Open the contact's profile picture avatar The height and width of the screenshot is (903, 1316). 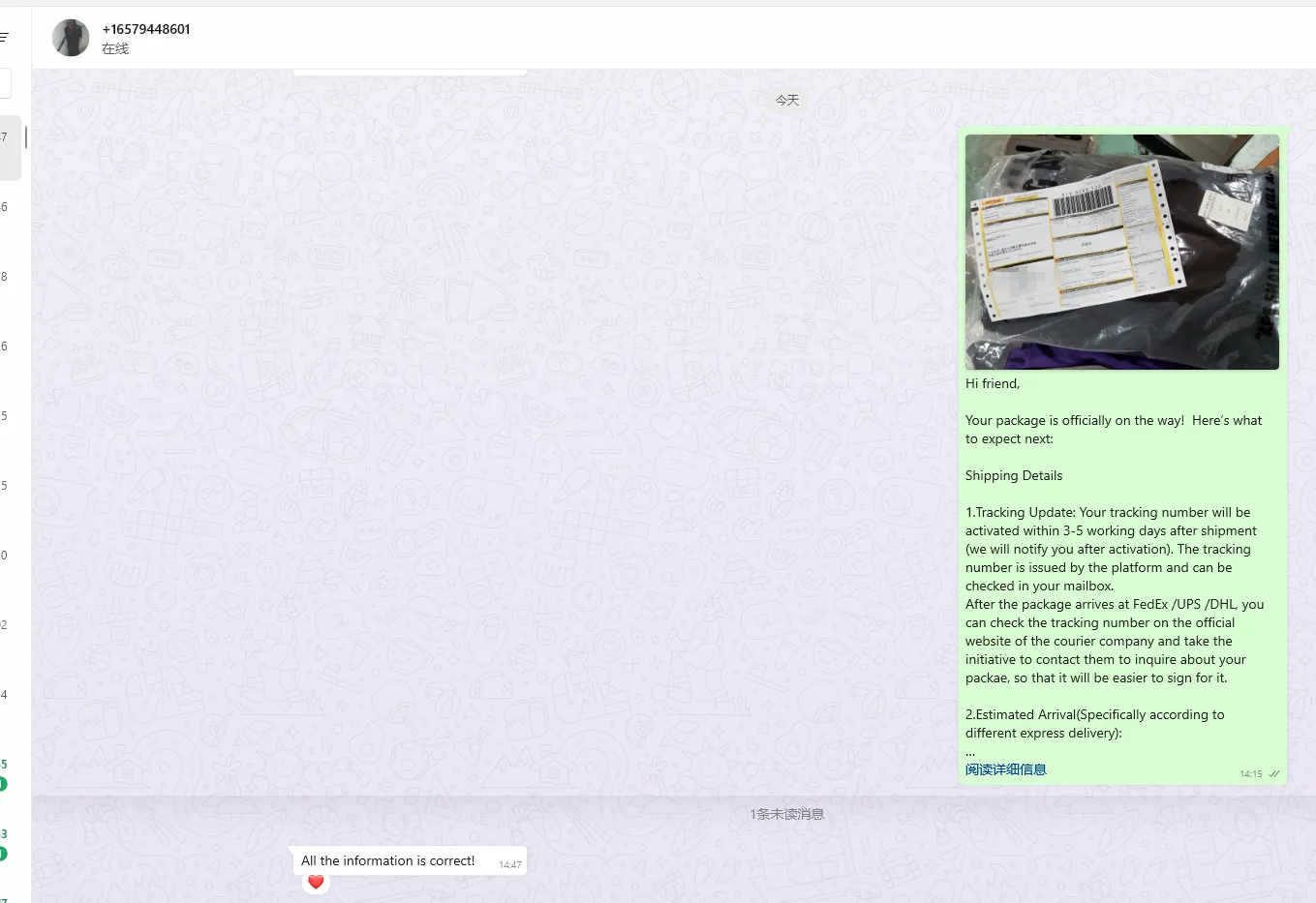[x=71, y=38]
